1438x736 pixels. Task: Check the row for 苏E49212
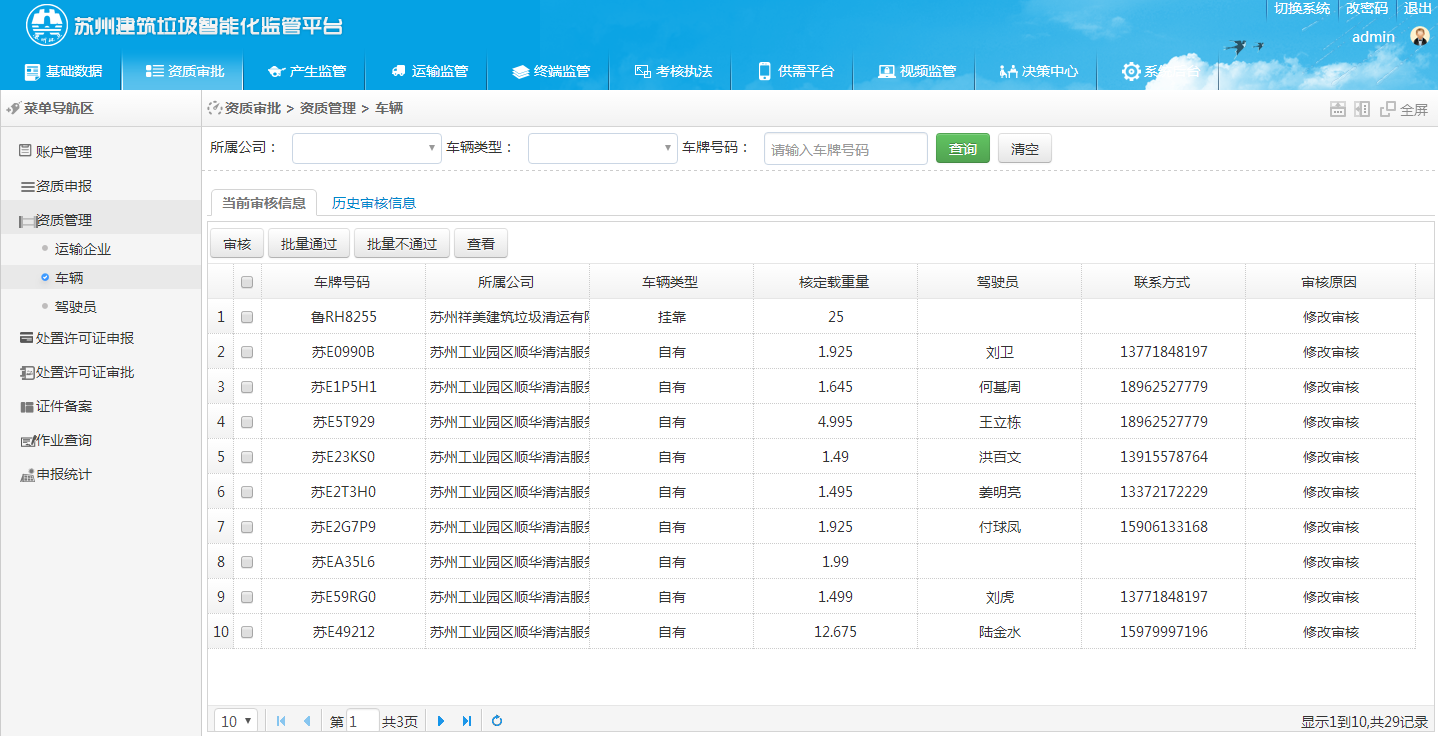tap(247, 632)
